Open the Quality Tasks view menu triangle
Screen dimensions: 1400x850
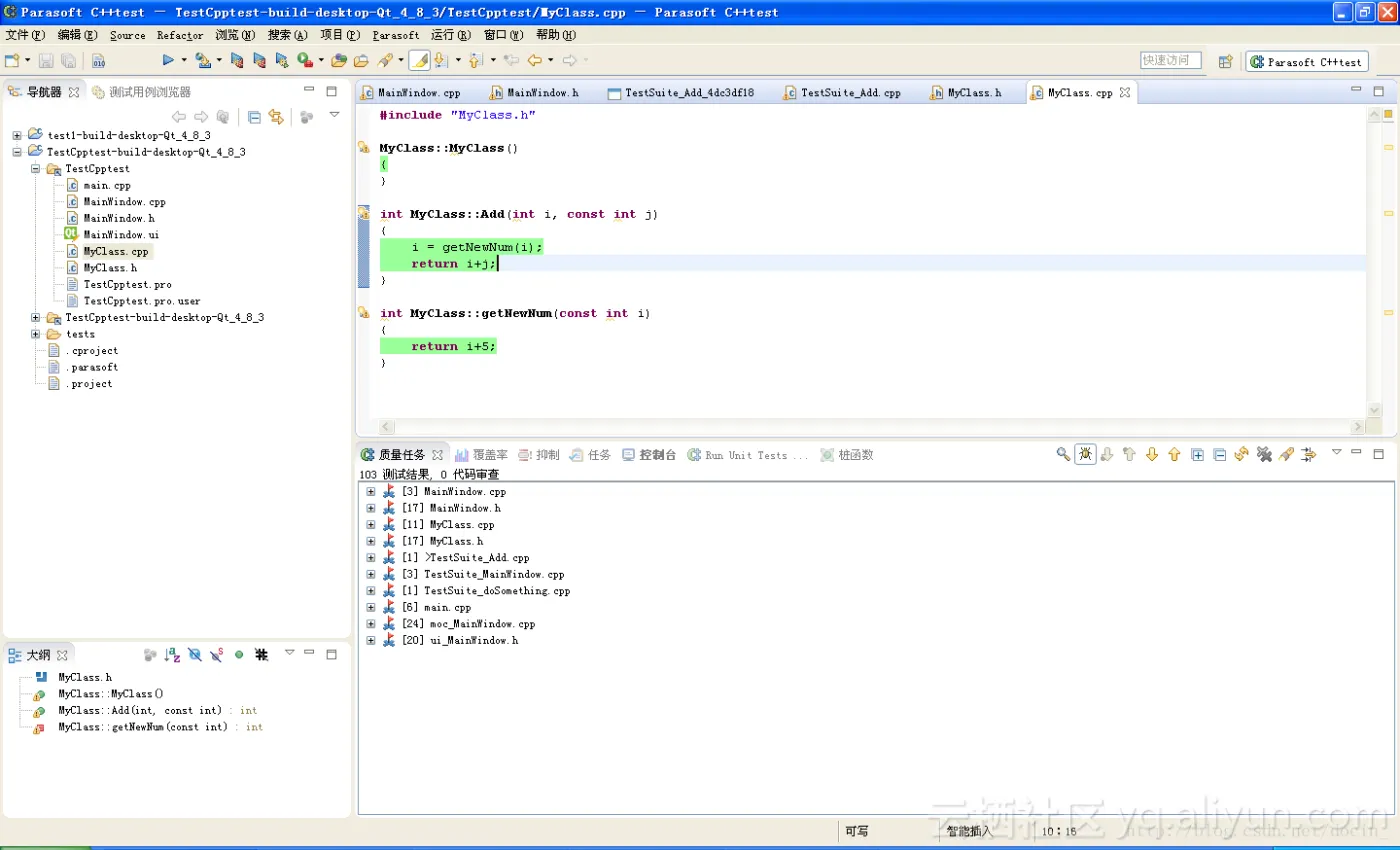(x=1337, y=452)
